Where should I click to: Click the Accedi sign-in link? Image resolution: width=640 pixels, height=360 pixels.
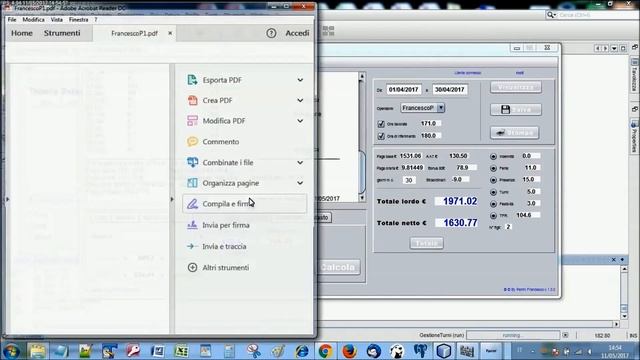(297, 33)
